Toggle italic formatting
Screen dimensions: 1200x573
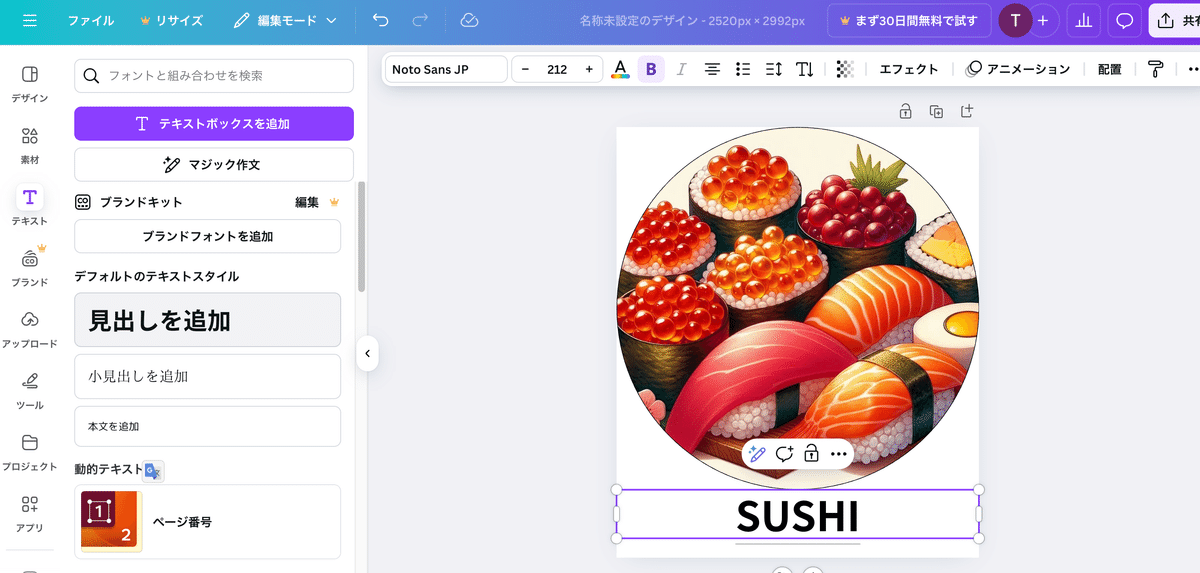pos(682,69)
